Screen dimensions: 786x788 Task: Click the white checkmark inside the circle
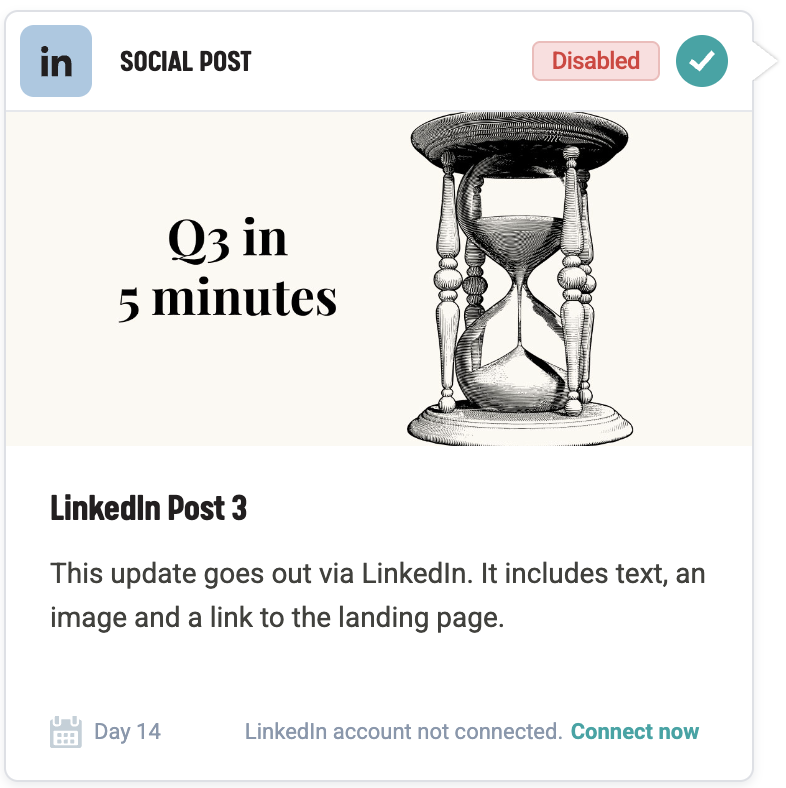[x=701, y=61]
